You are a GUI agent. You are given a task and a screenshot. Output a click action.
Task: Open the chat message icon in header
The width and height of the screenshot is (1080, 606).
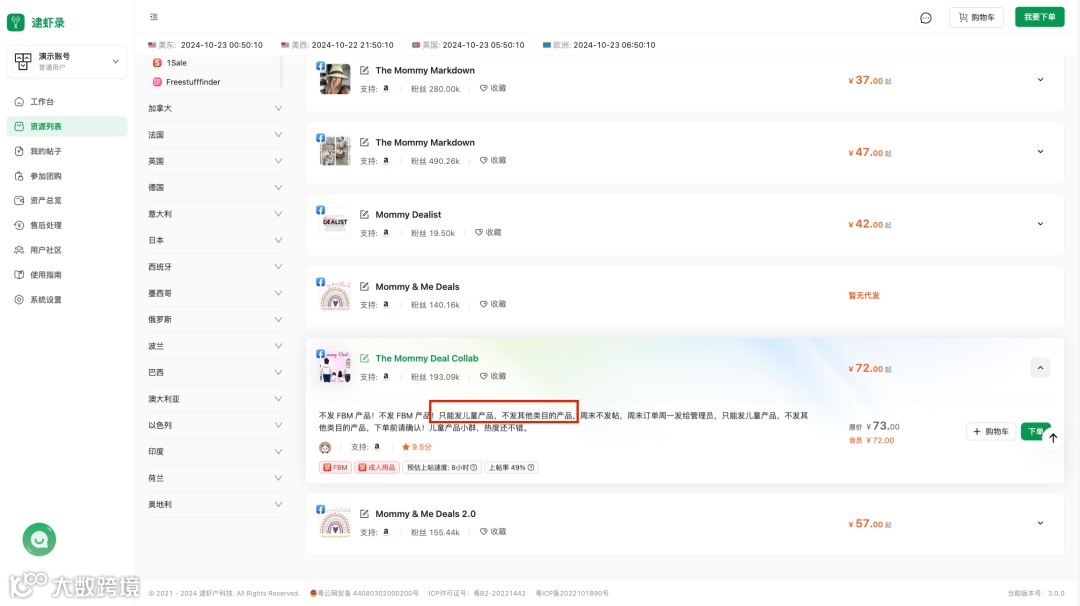(926, 18)
